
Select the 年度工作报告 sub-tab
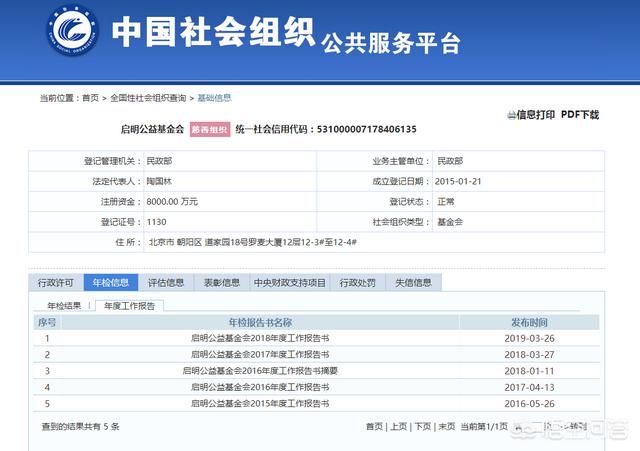pyautogui.click(x=129, y=305)
